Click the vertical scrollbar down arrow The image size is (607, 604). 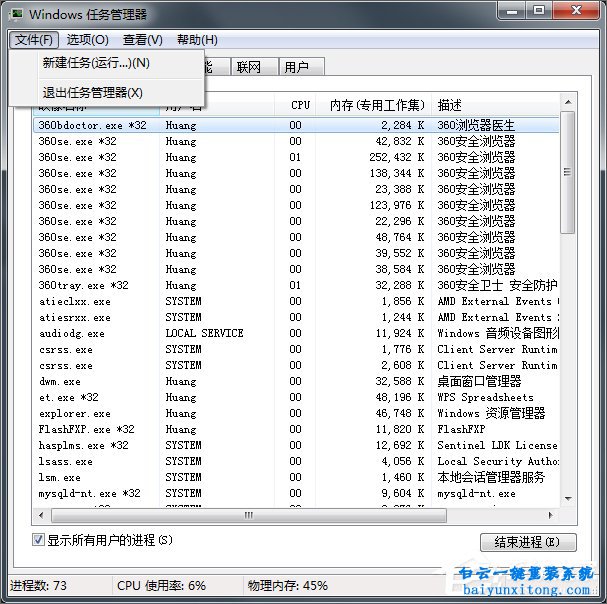click(568, 498)
